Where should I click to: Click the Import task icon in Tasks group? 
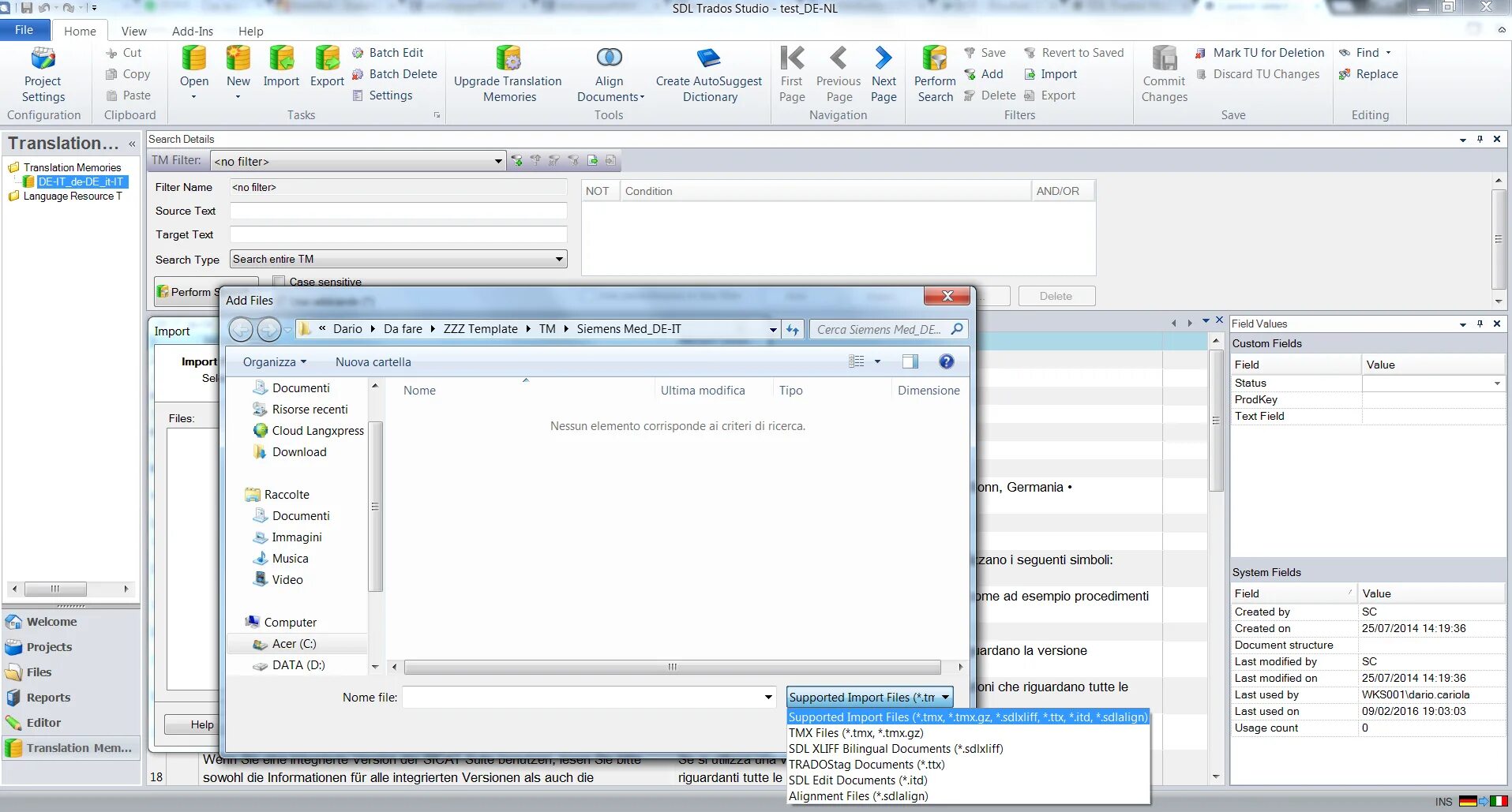(x=281, y=67)
